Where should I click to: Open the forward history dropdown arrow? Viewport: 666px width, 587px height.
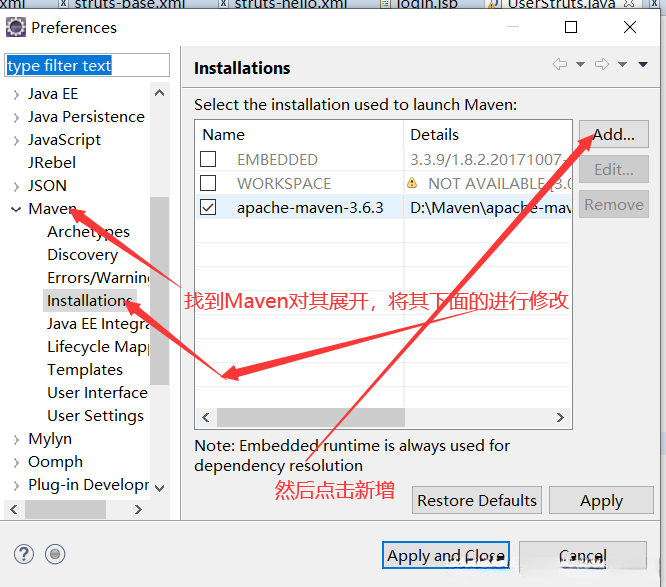click(622, 65)
